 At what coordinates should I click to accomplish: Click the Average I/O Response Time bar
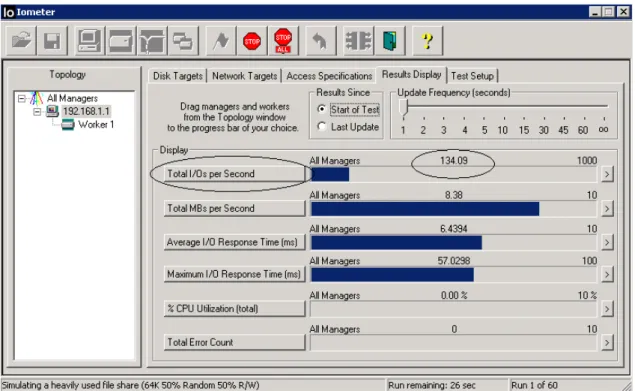click(x=454, y=242)
